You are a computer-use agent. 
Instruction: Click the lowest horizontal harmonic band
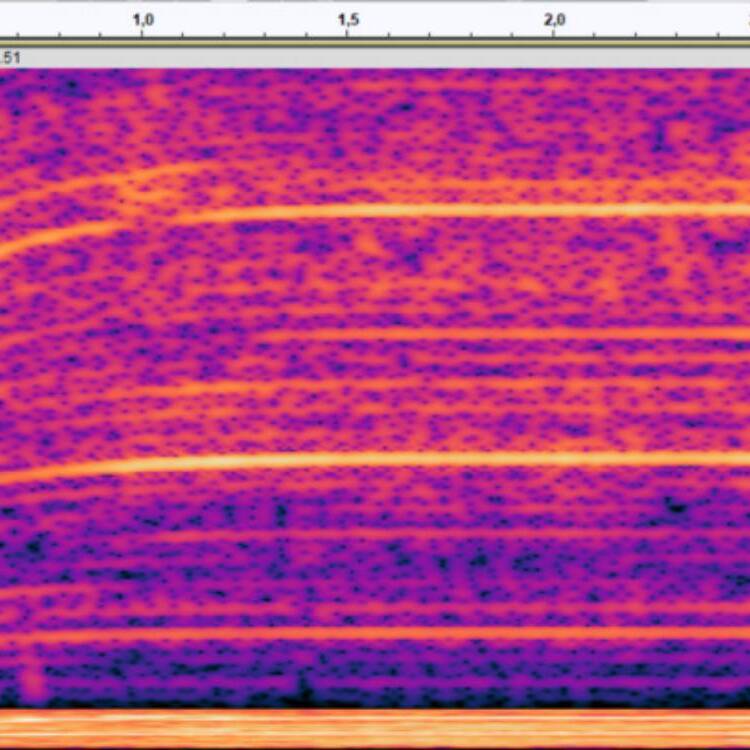click(x=375, y=634)
